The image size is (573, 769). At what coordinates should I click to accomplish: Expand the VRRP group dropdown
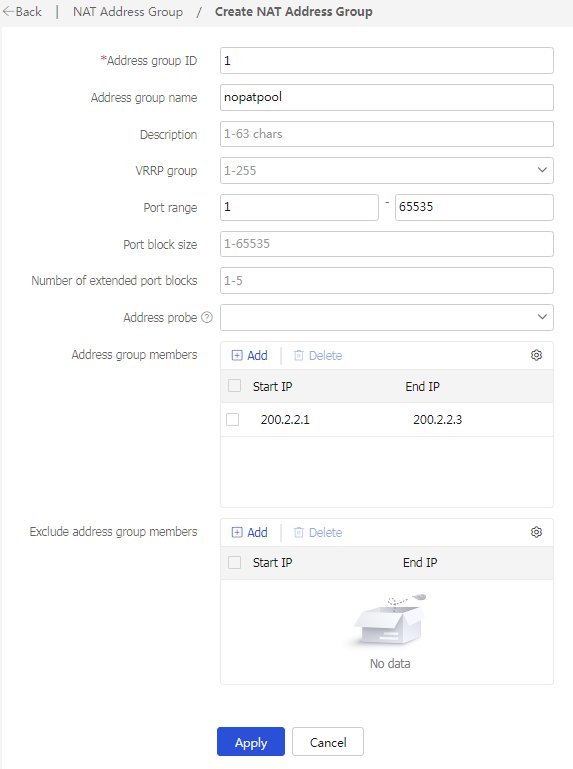(387, 171)
